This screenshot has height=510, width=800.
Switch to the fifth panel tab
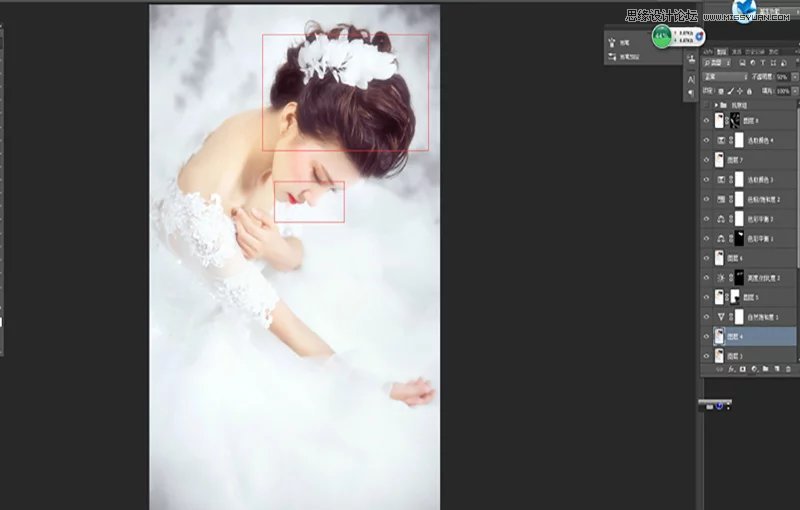coord(773,52)
